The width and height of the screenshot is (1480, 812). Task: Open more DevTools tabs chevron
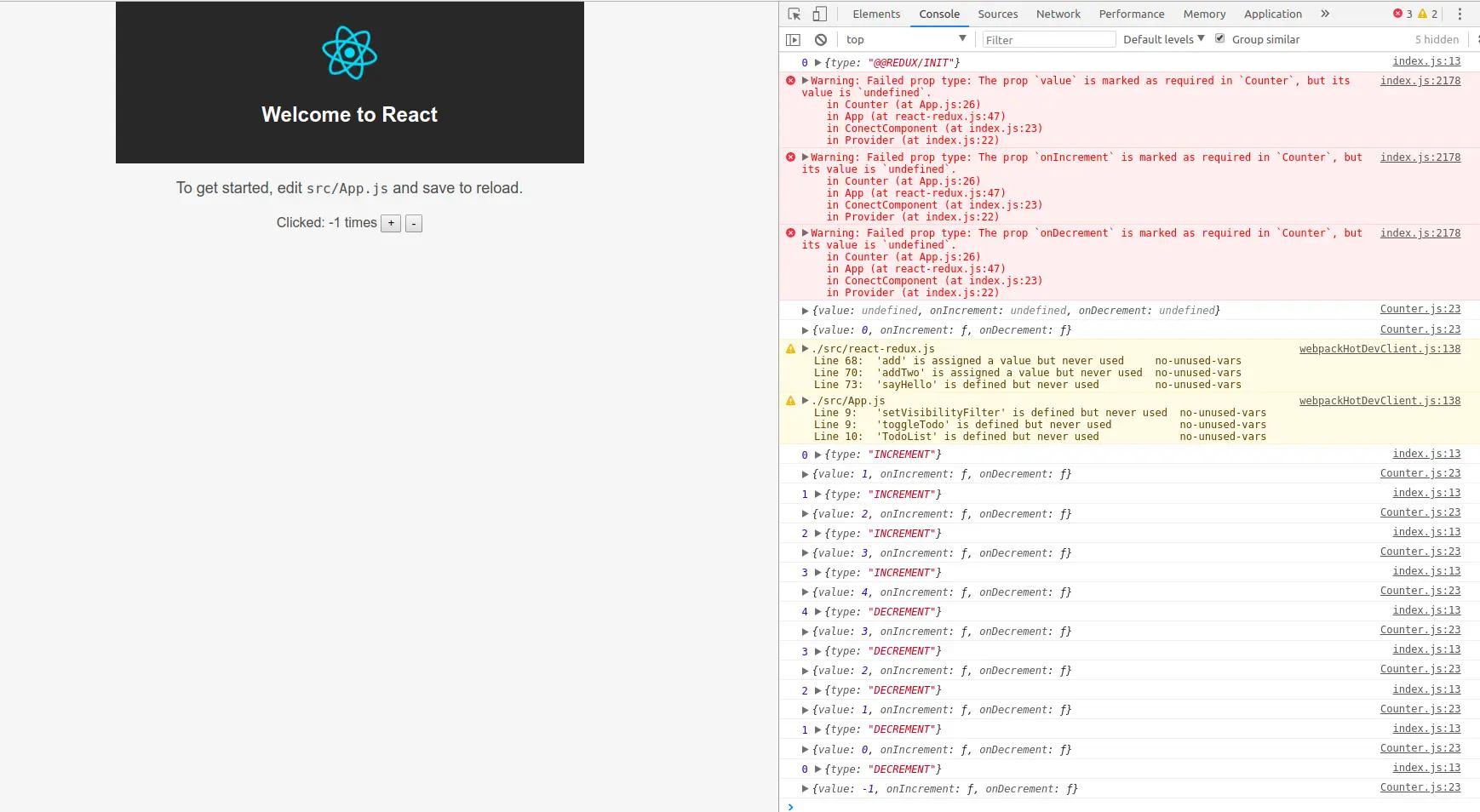tap(1324, 14)
